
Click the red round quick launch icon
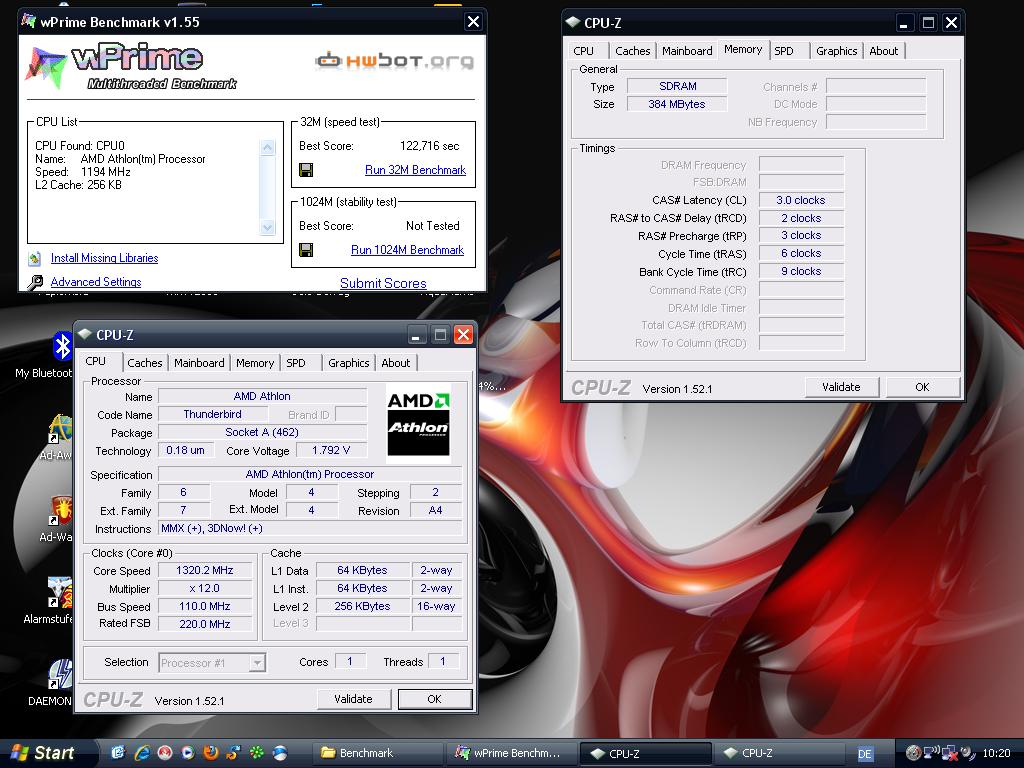coord(165,753)
